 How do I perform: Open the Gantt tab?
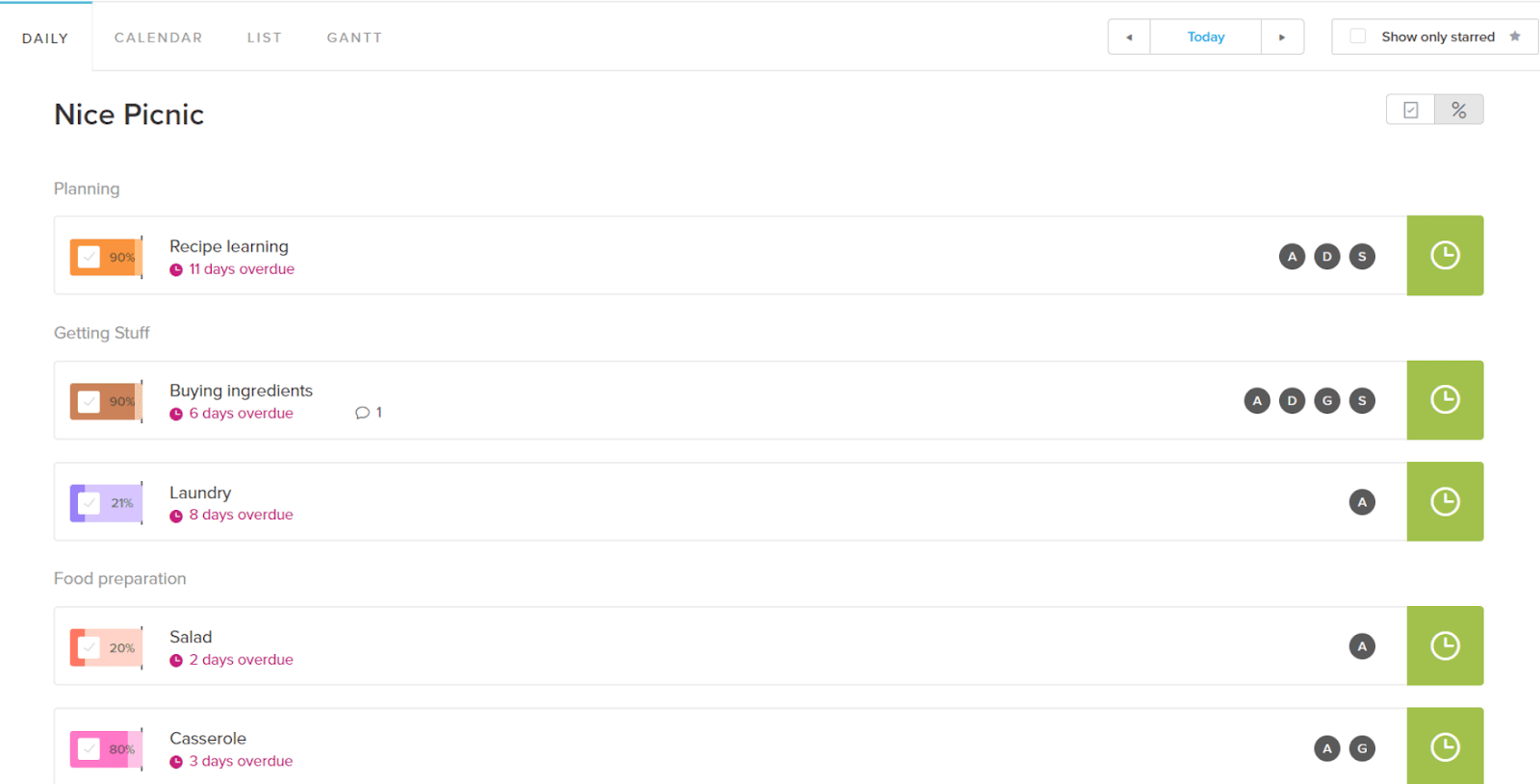(x=354, y=38)
